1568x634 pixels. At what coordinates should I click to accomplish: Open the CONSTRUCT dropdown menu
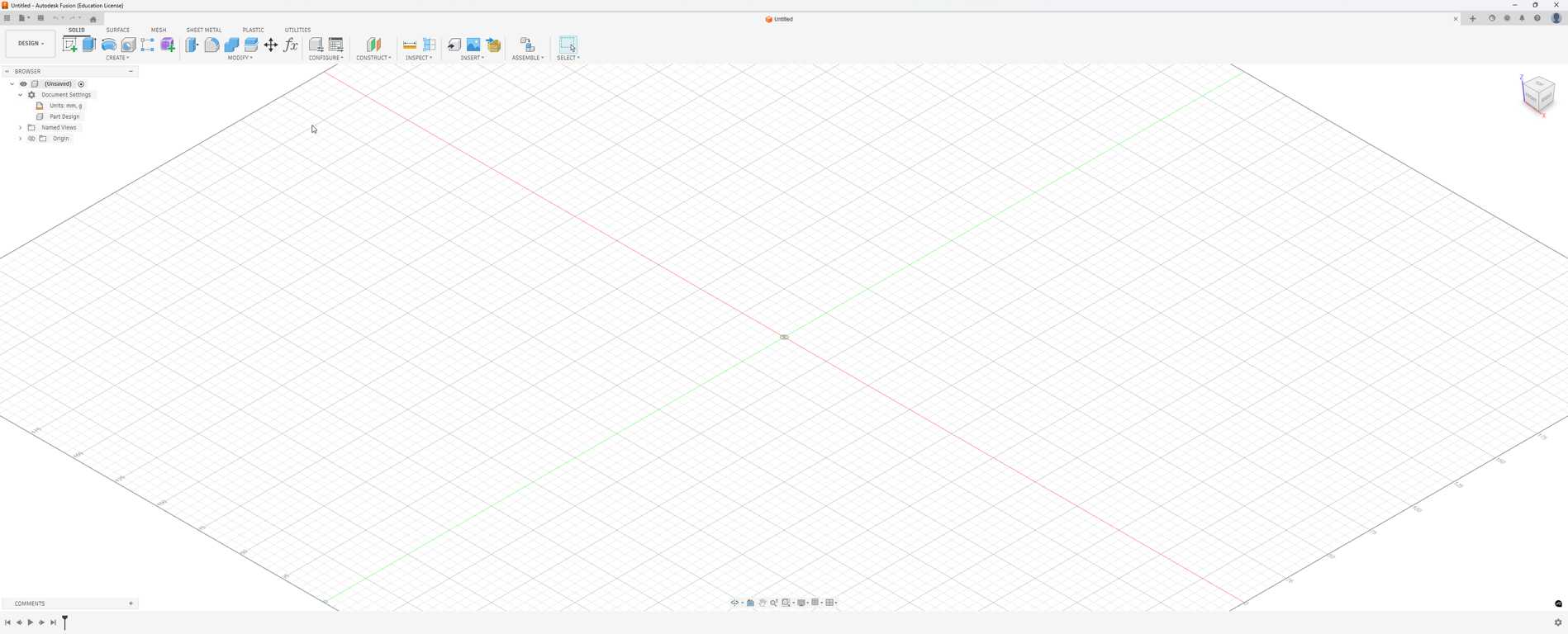click(373, 58)
